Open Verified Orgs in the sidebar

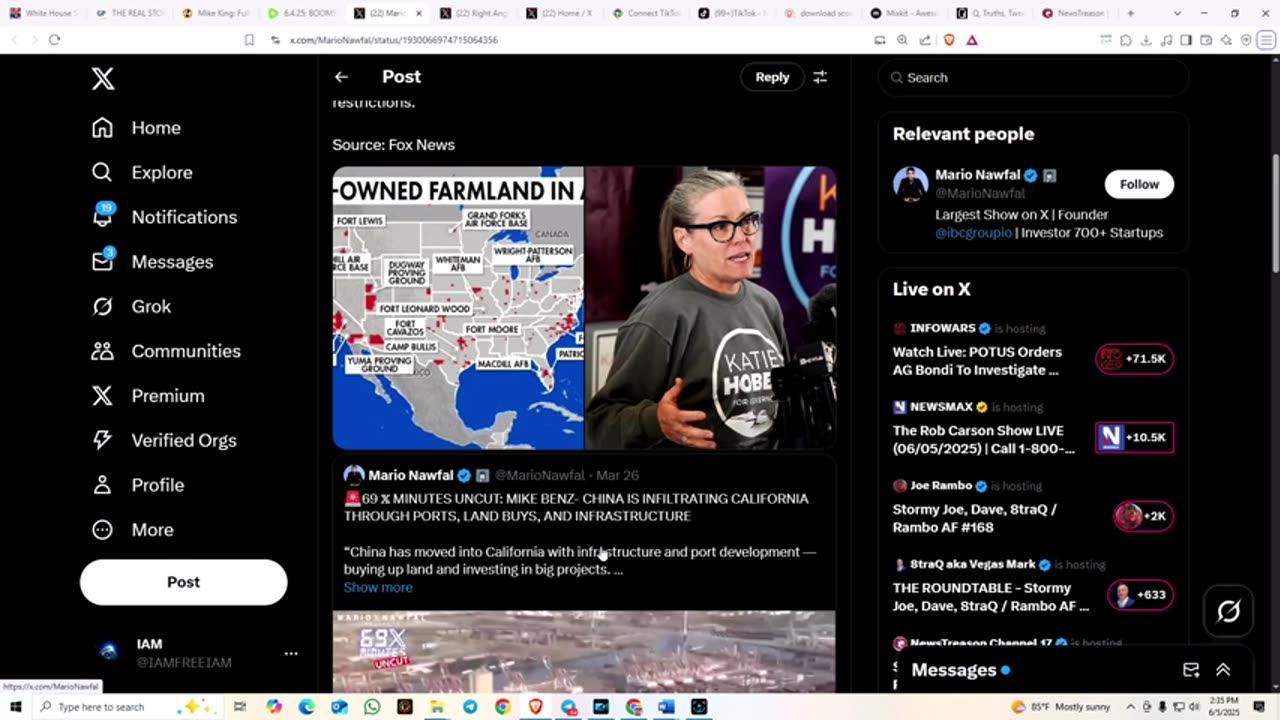165,440
